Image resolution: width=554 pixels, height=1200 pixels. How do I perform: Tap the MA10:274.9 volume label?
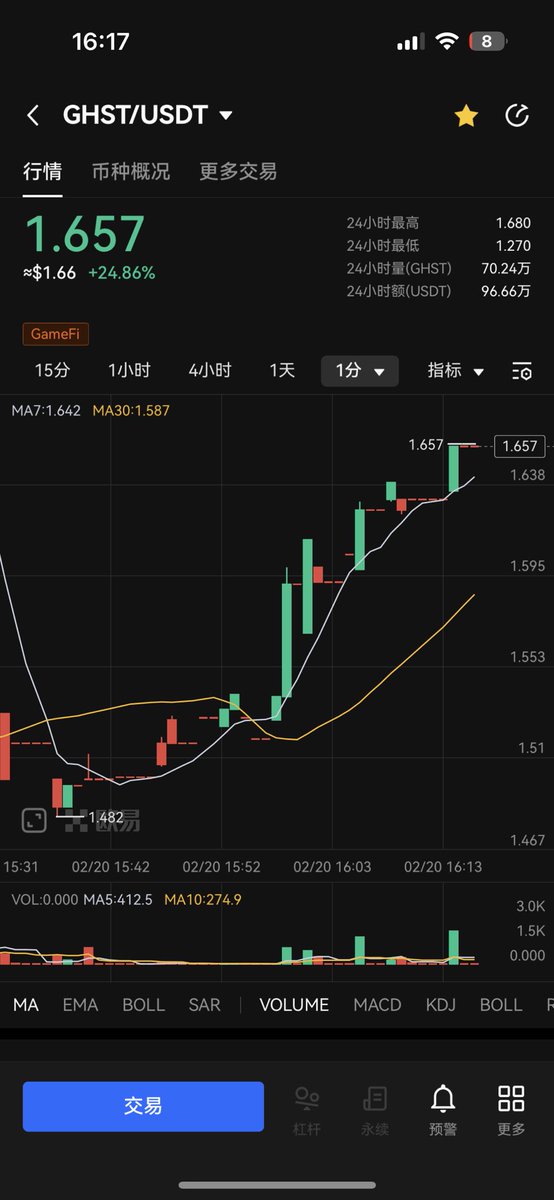click(x=203, y=900)
